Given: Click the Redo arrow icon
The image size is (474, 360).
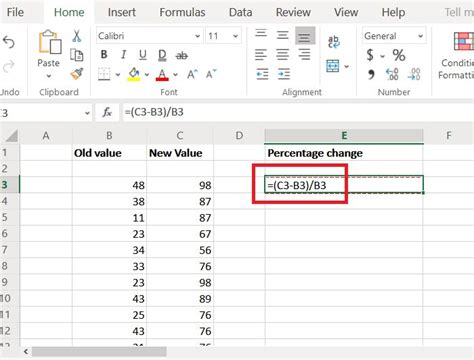Looking at the screenshot, I should [9, 66].
